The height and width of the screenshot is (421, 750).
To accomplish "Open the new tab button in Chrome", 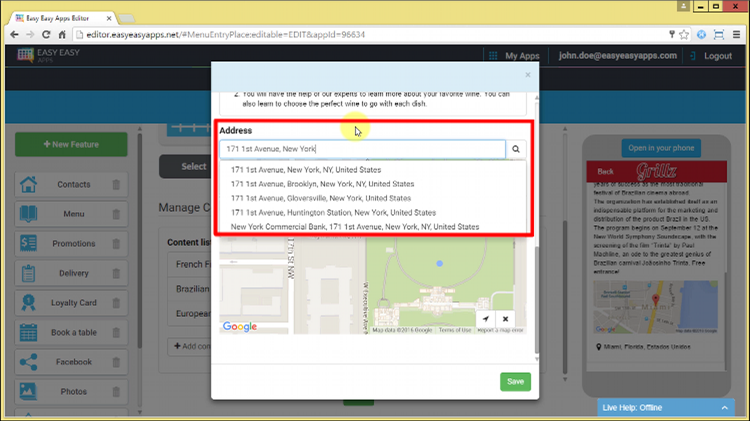I will pyautogui.click(x=126, y=19).
